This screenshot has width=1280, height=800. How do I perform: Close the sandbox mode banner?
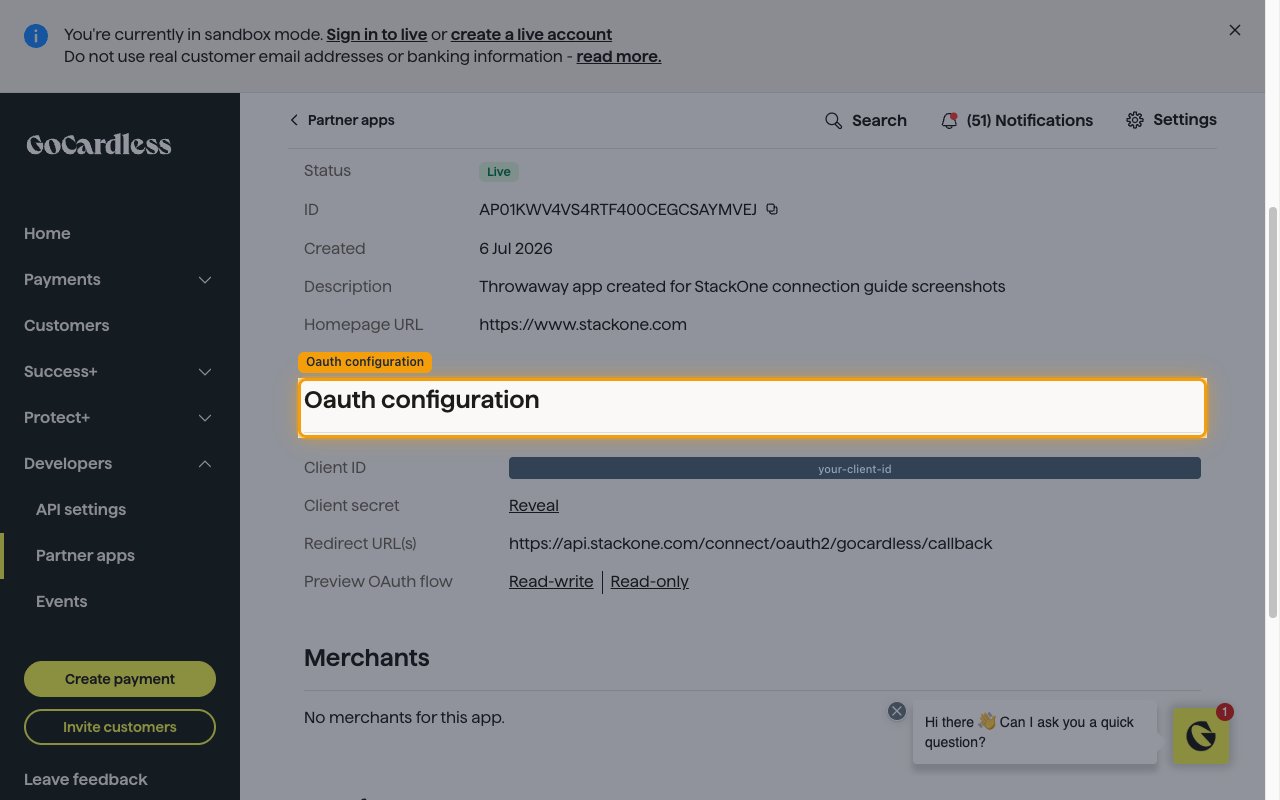(1235, 30)
